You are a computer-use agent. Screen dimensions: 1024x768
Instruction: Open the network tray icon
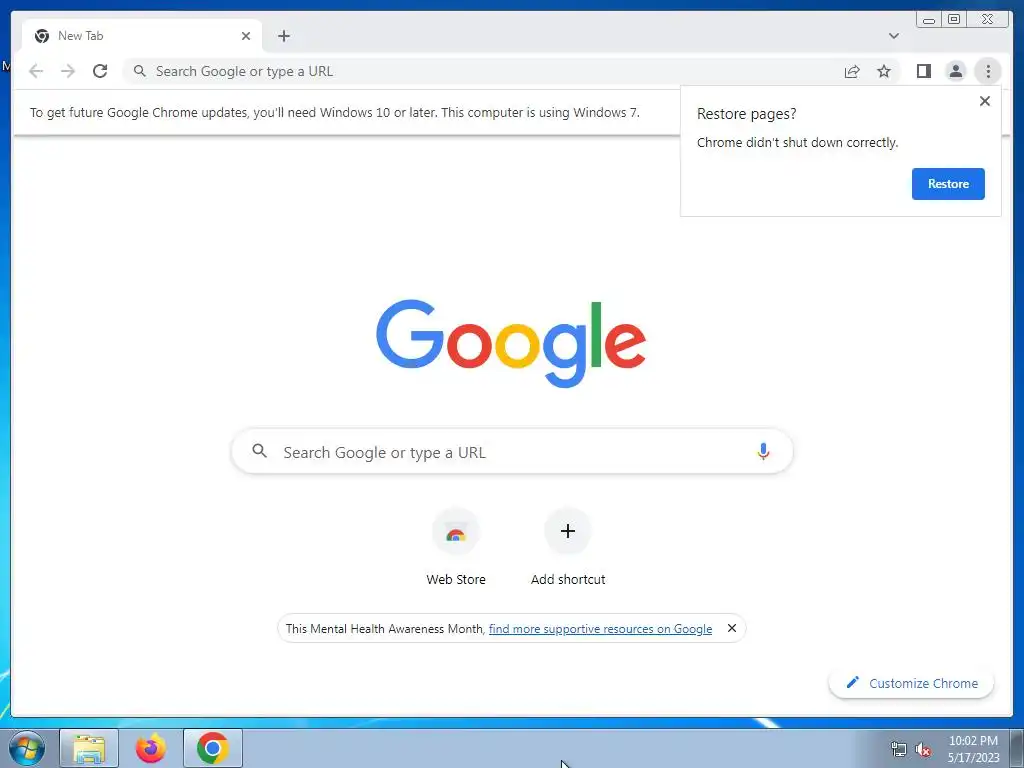click(x=899, y=749)
